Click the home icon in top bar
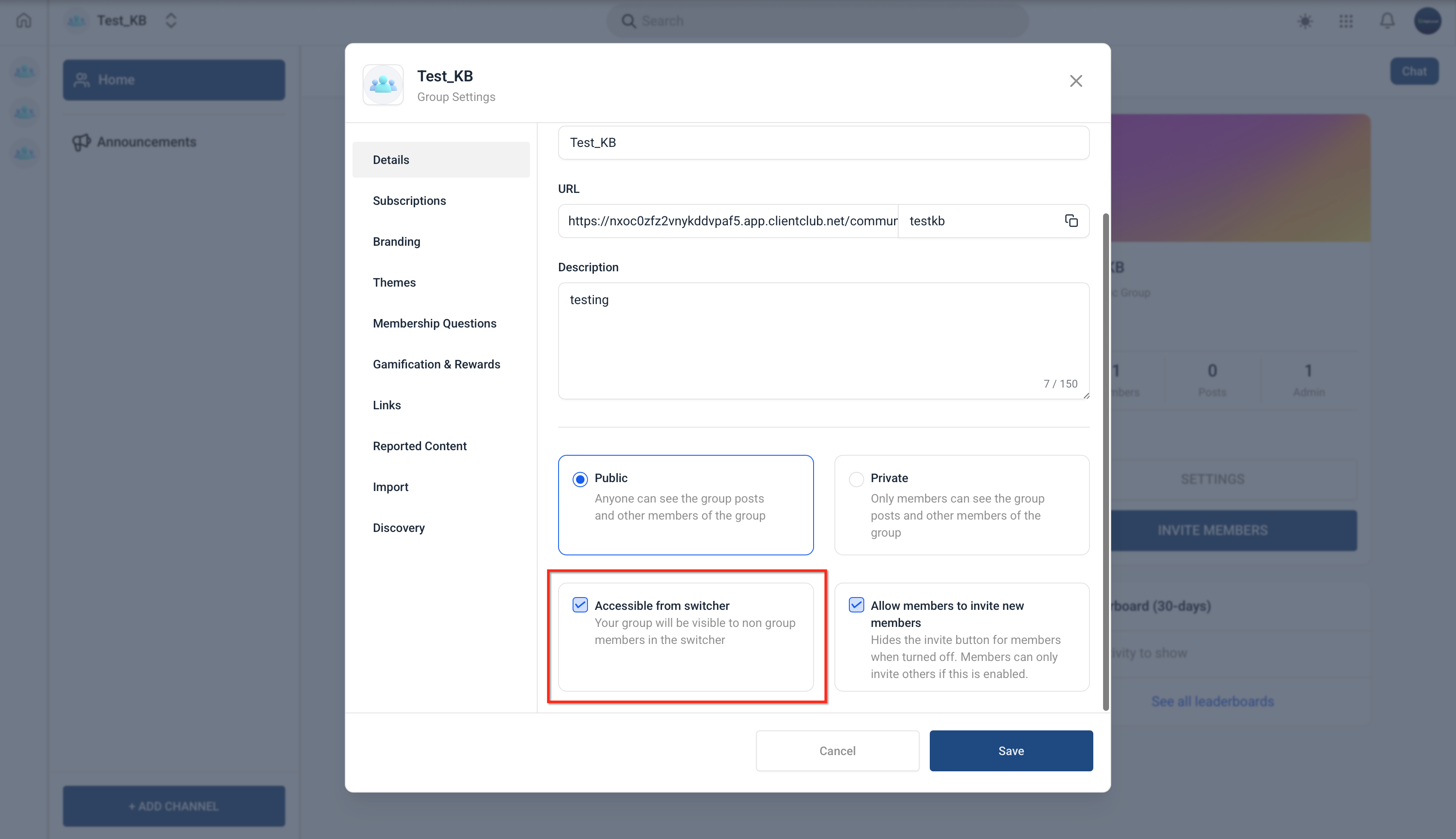This screenshot has height=839, width=1456. (23, 21)
